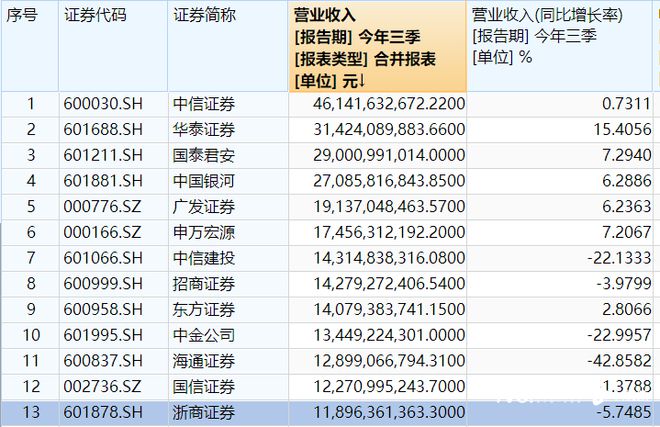The image size is (660, 427).
Task: Click the 招商证券 name cell
Action: click(x=206, y=283)
